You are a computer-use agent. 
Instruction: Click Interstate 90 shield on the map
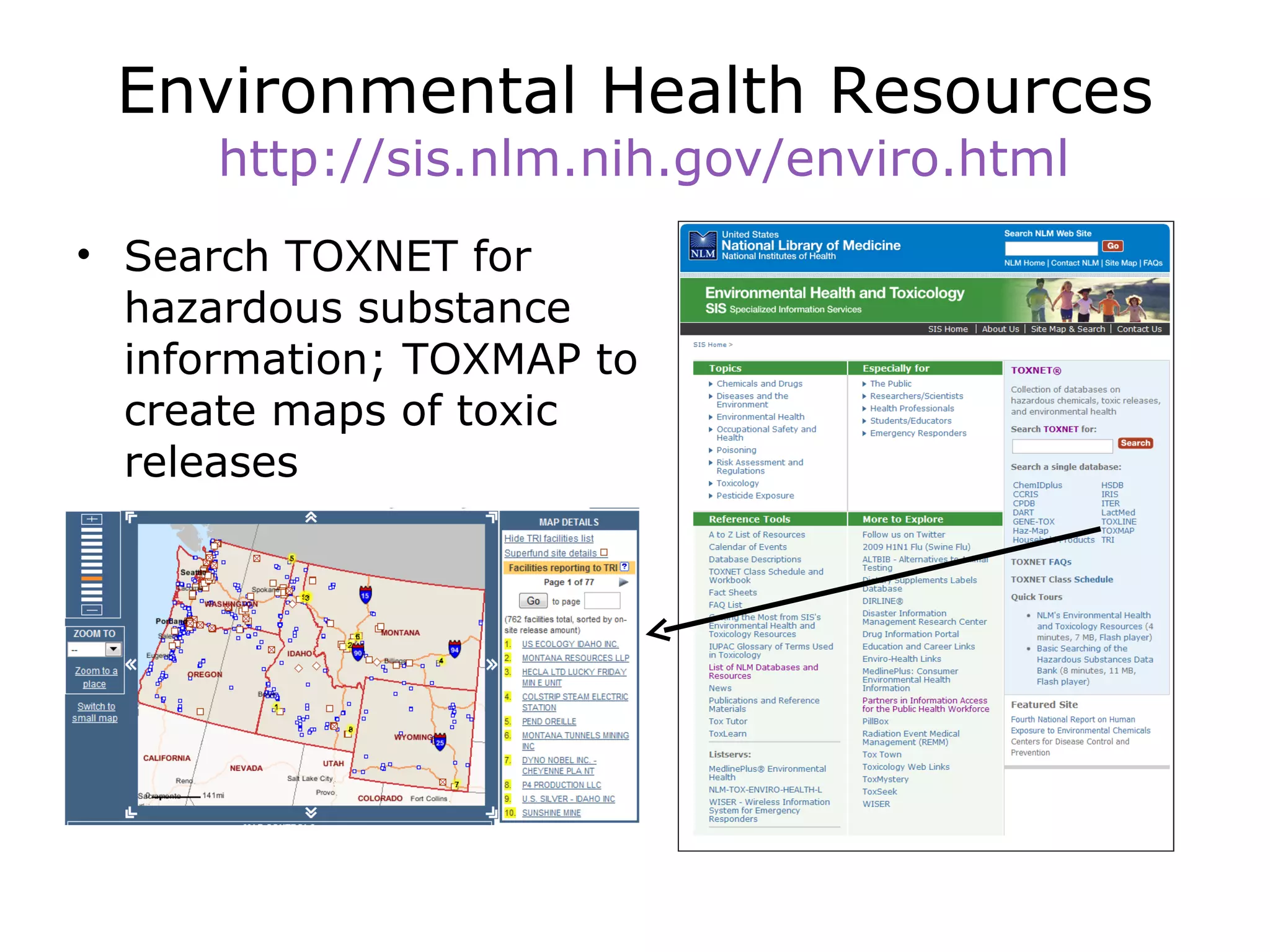(358, 653)
